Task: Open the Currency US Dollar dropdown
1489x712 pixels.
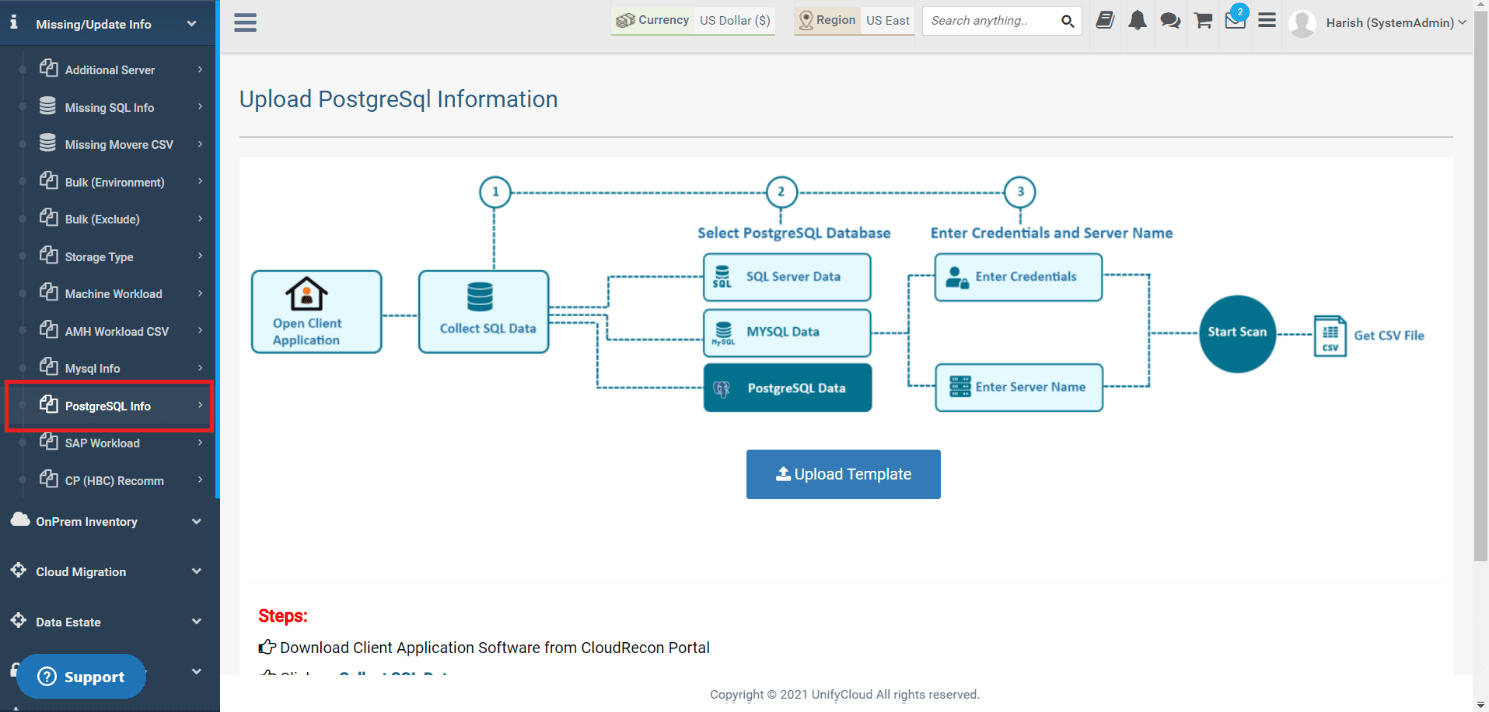Action: click(693, 21)
